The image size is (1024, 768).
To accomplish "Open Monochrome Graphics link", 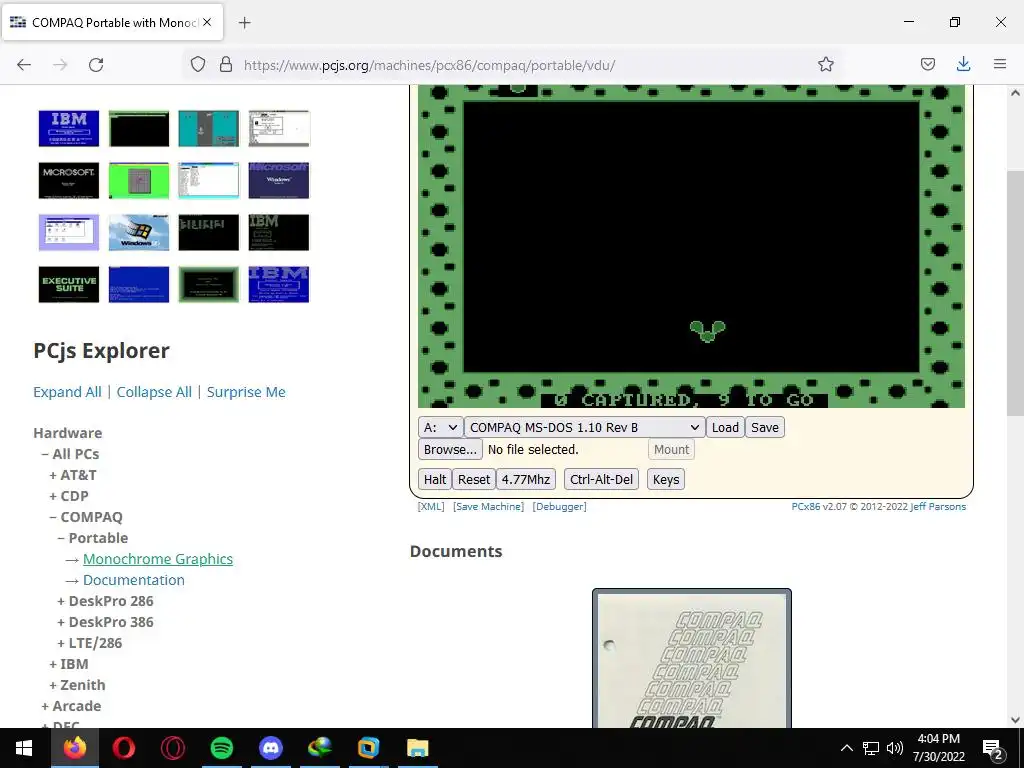I will pyautogui.click(x=158, y=559).
